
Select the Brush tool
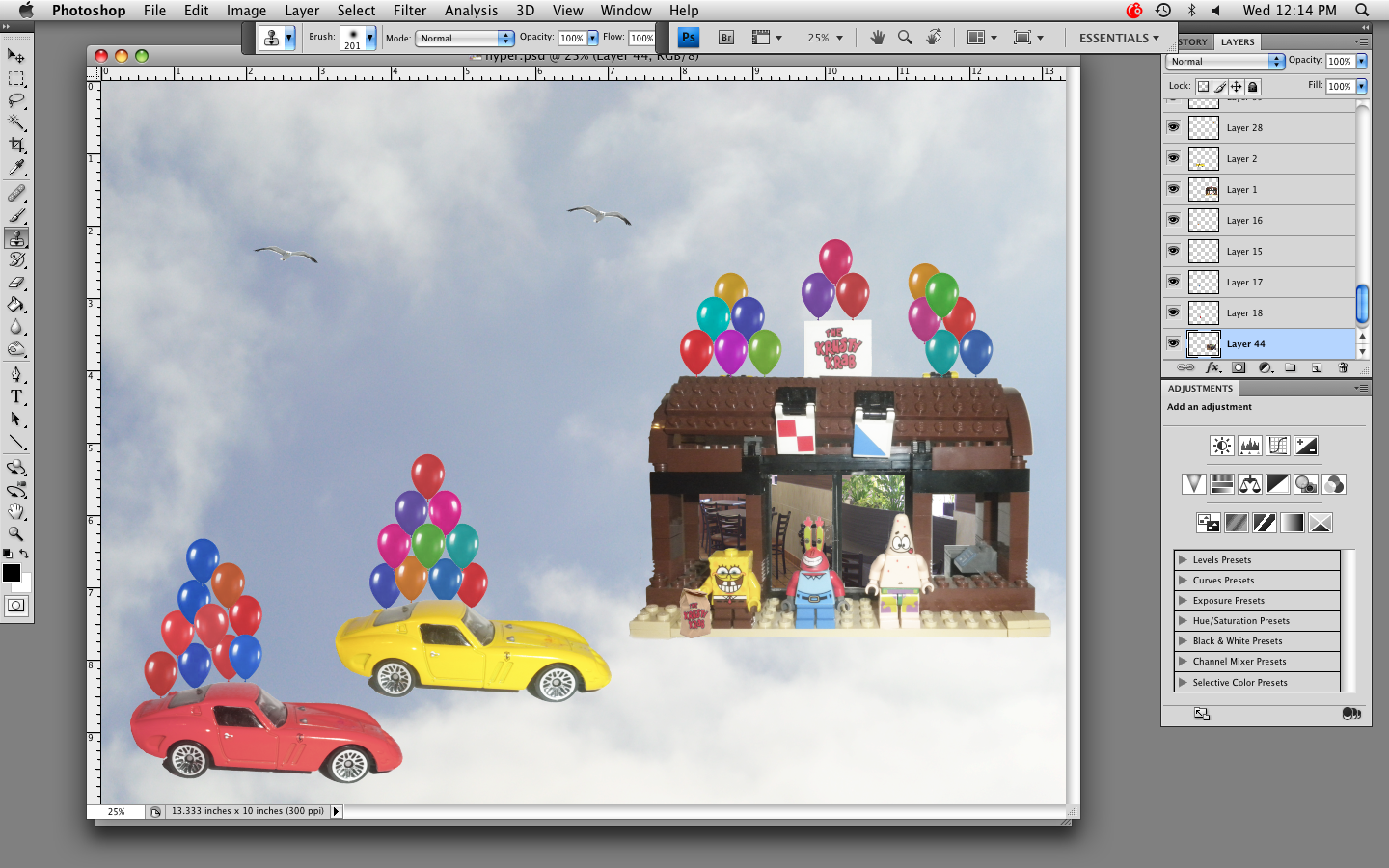pos(16,215)
